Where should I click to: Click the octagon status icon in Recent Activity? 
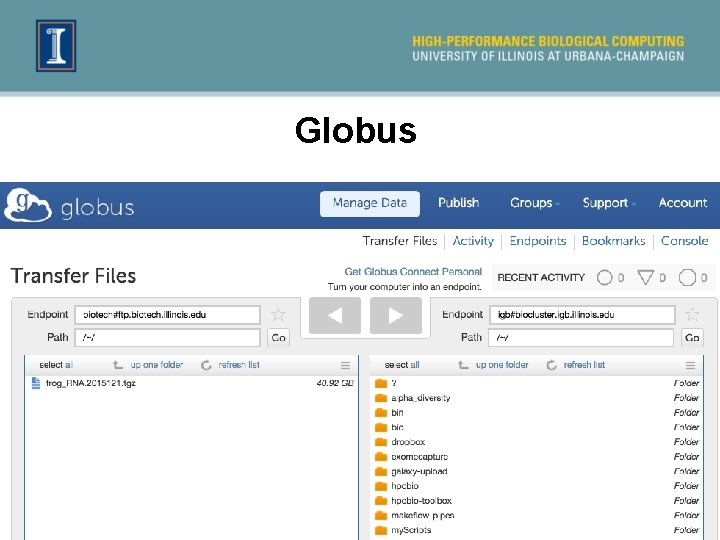coord(687,278)
